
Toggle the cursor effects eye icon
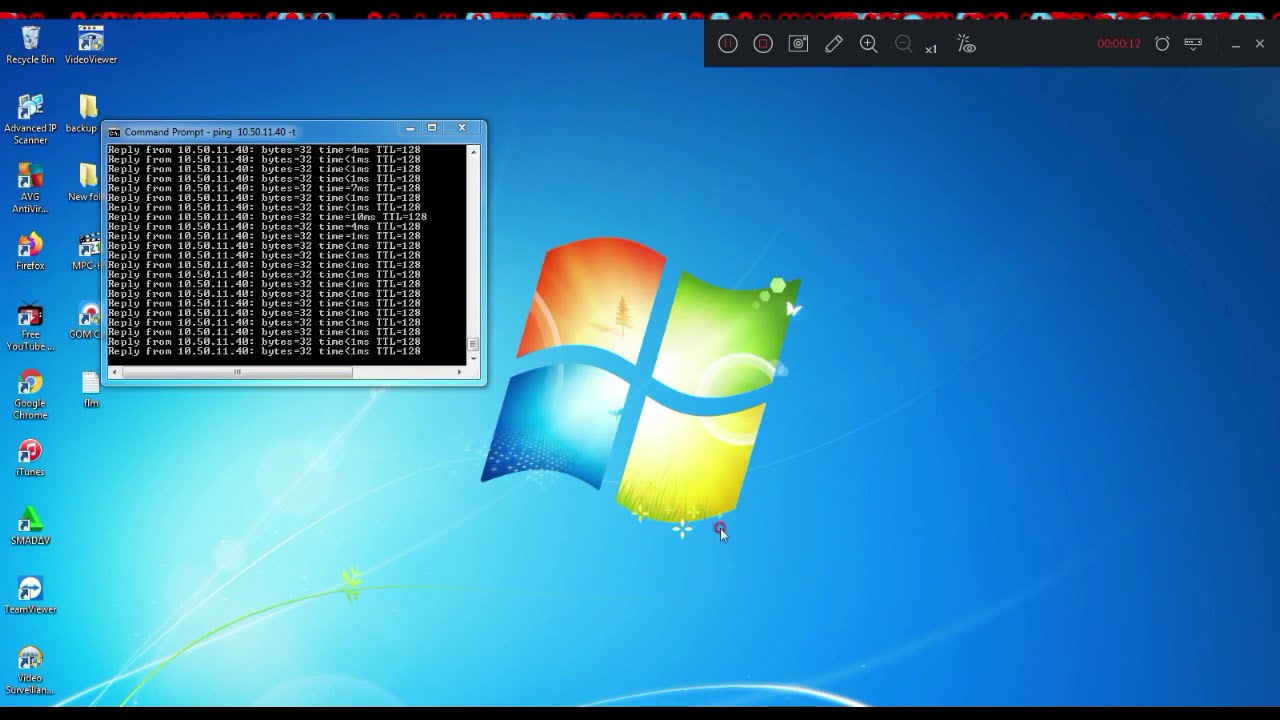(x=966, y=44)
